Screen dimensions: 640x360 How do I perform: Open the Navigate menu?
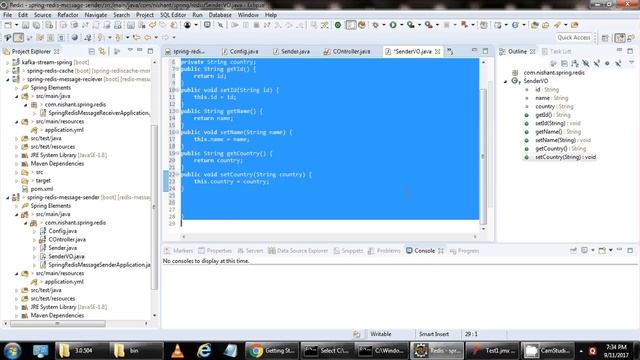(96, 15)
